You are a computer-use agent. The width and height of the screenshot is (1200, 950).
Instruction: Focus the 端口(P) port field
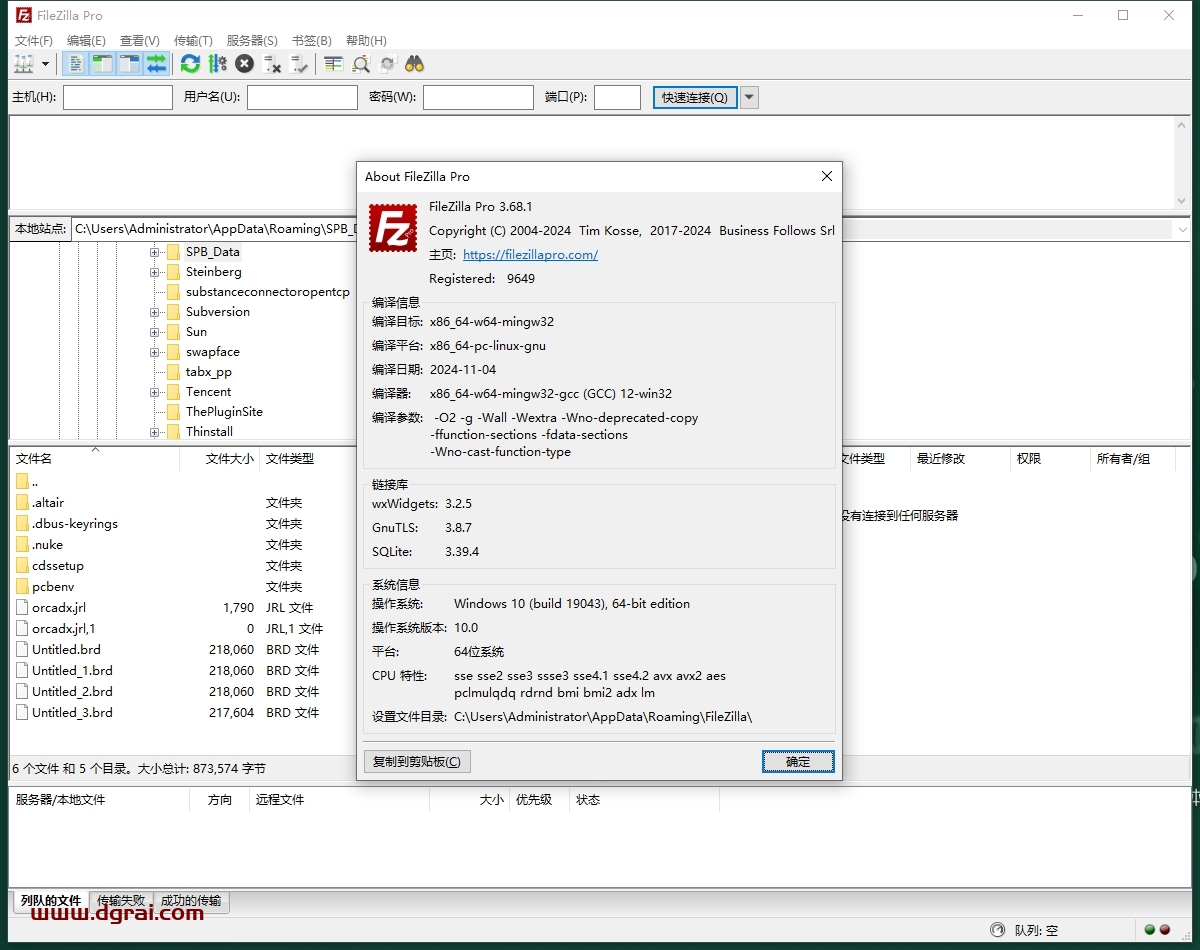[x=617, y=97]
